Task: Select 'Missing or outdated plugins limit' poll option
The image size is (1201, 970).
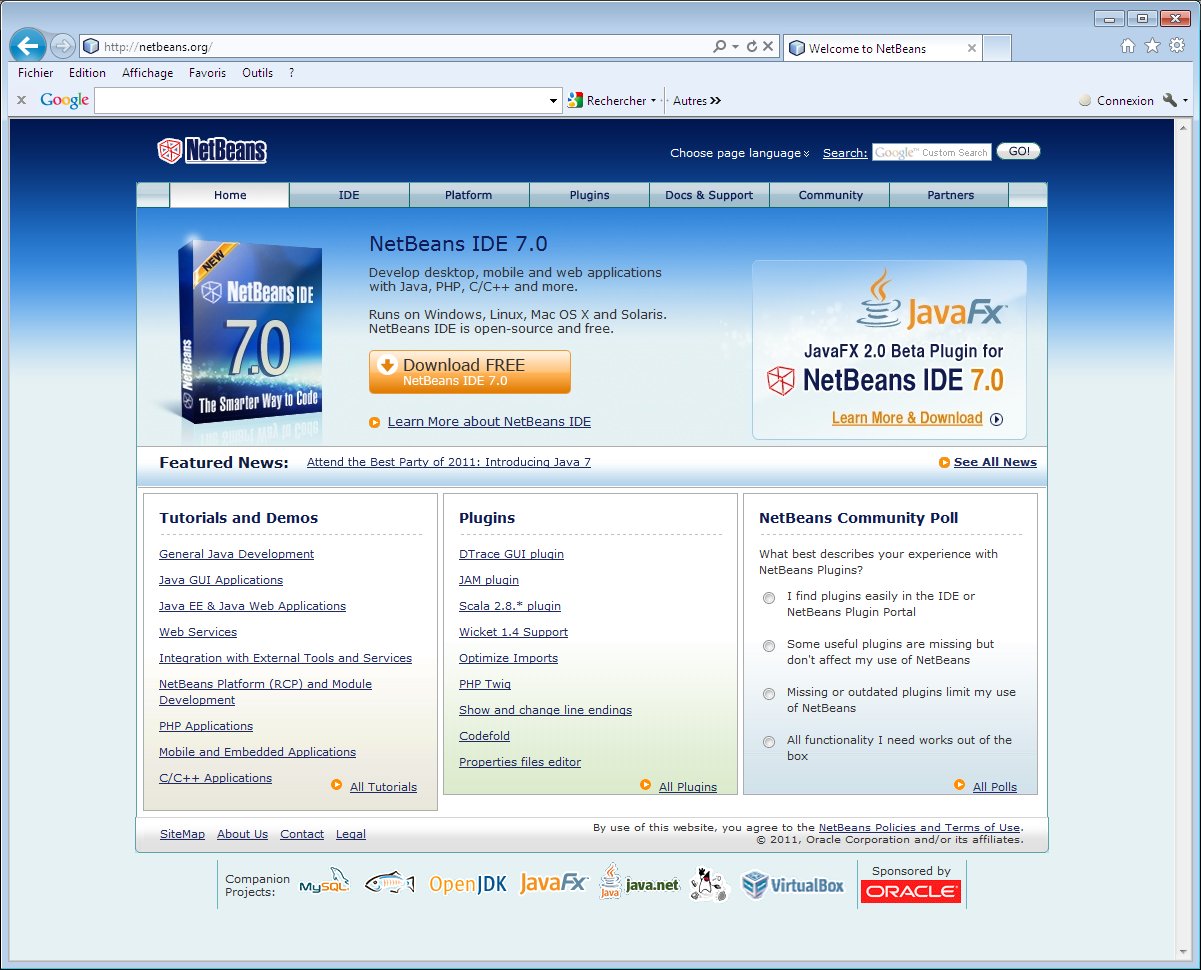Action: (x=769, y=694)
